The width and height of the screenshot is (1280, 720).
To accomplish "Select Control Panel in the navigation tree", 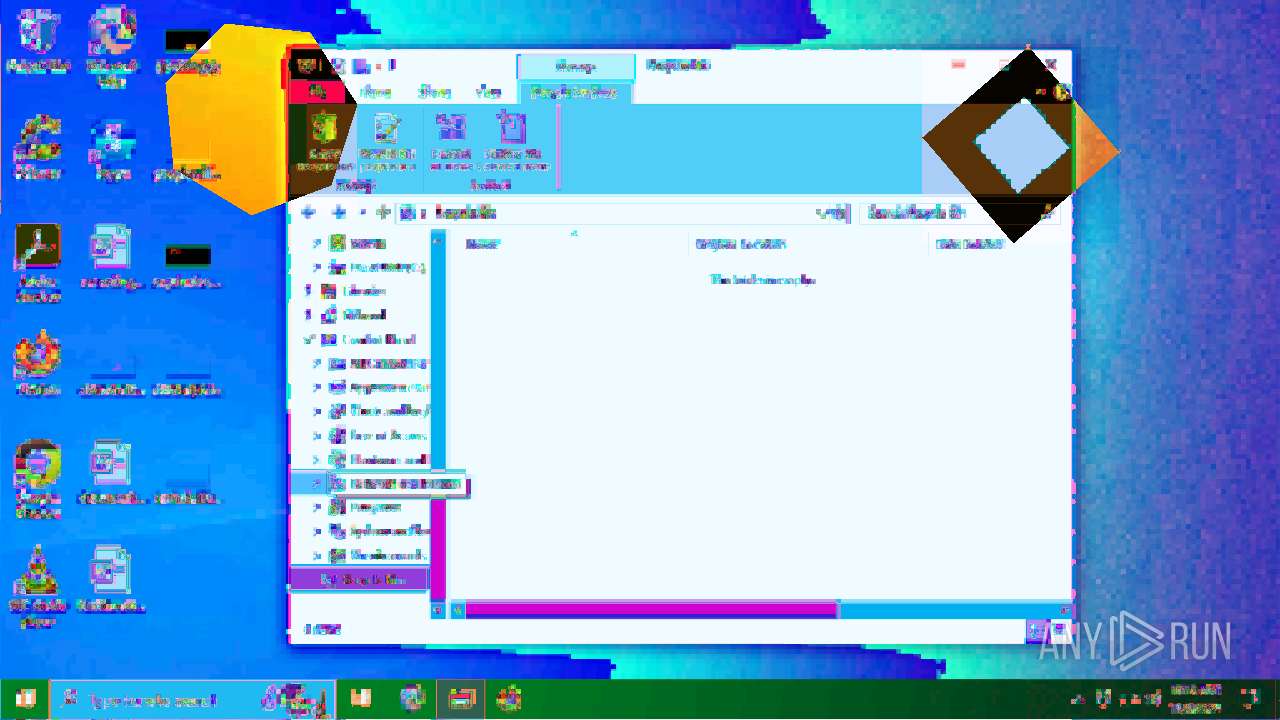I will [378, 339].
